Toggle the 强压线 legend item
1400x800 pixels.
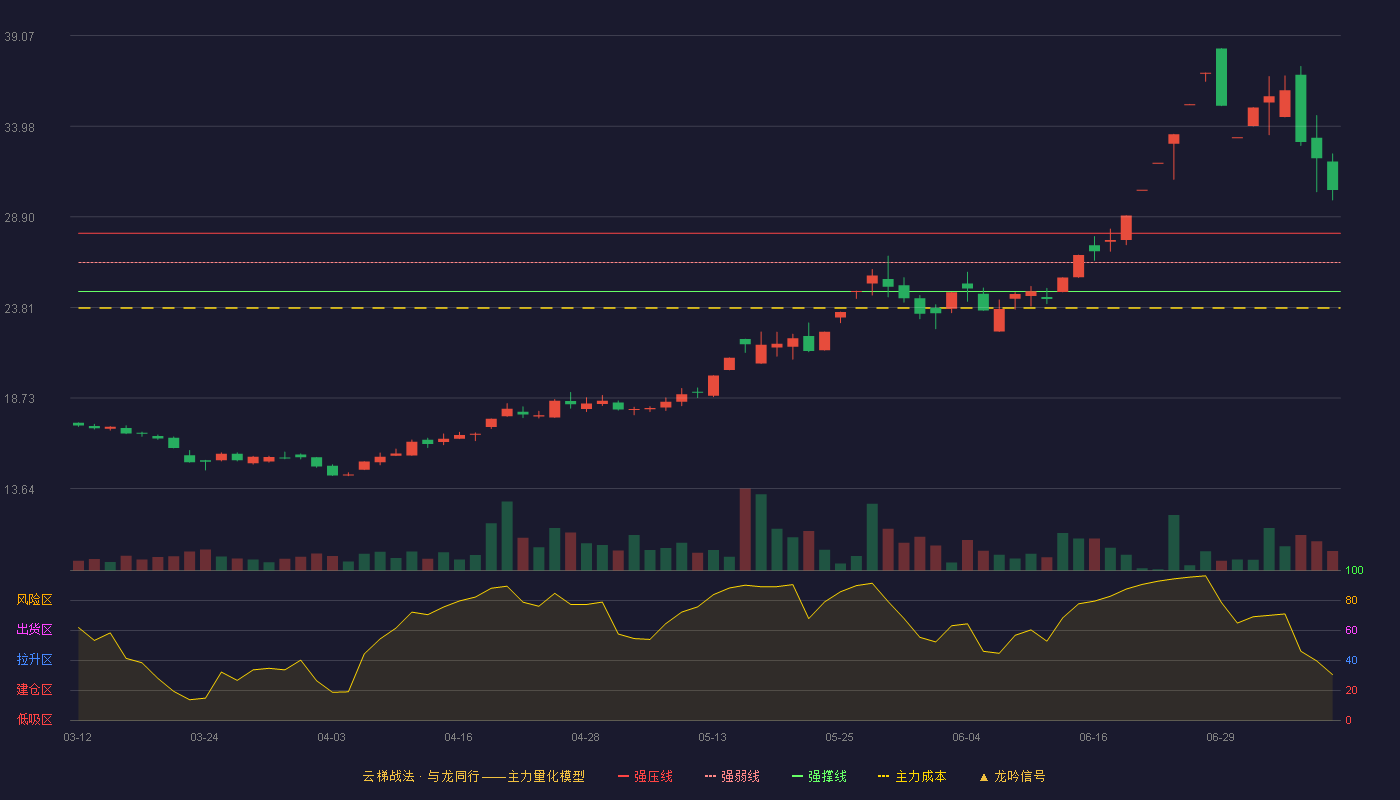[x=645, y=776]
